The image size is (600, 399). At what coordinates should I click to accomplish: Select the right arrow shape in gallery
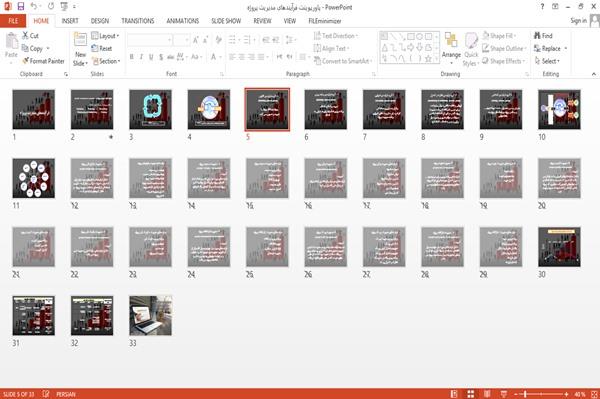[411, 47]
